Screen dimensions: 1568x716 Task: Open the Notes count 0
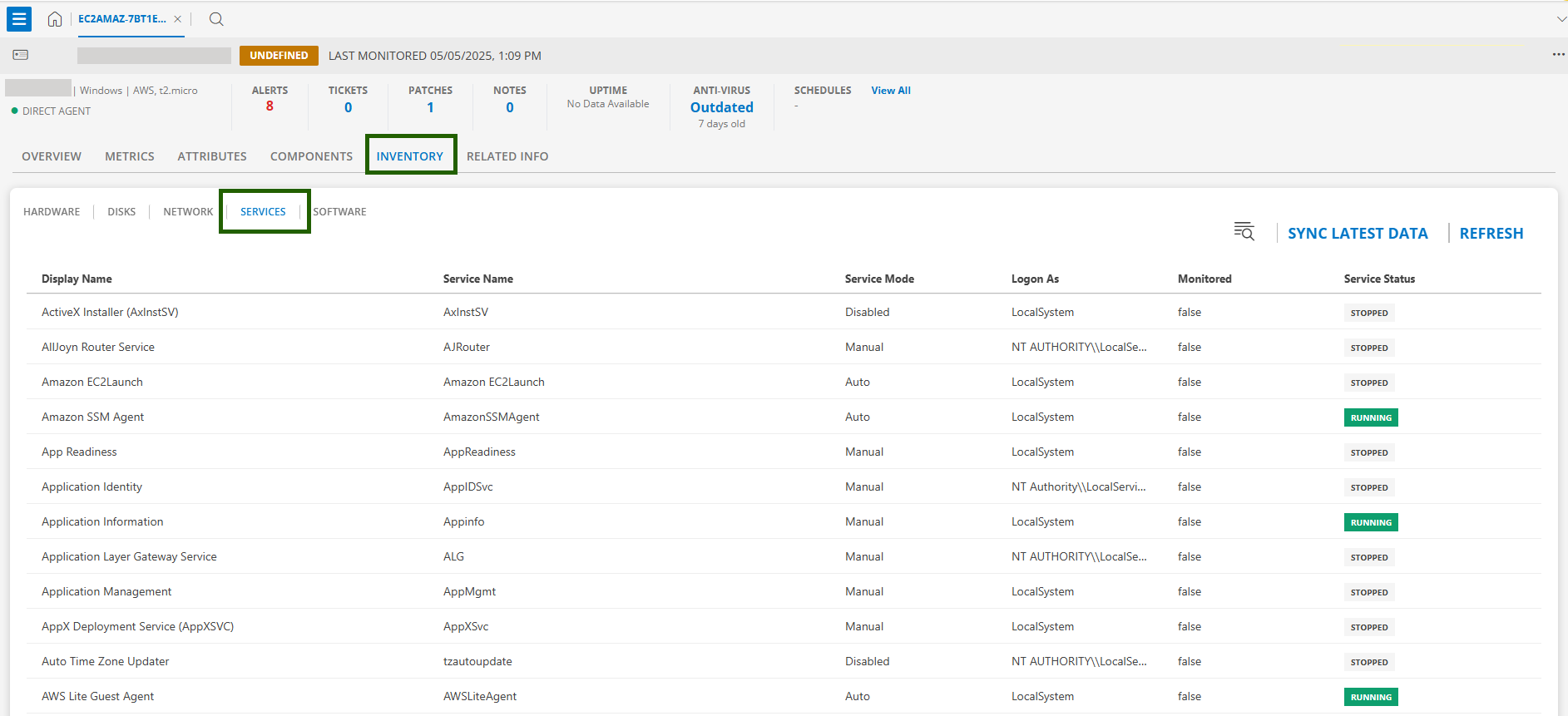click(510, 107)
